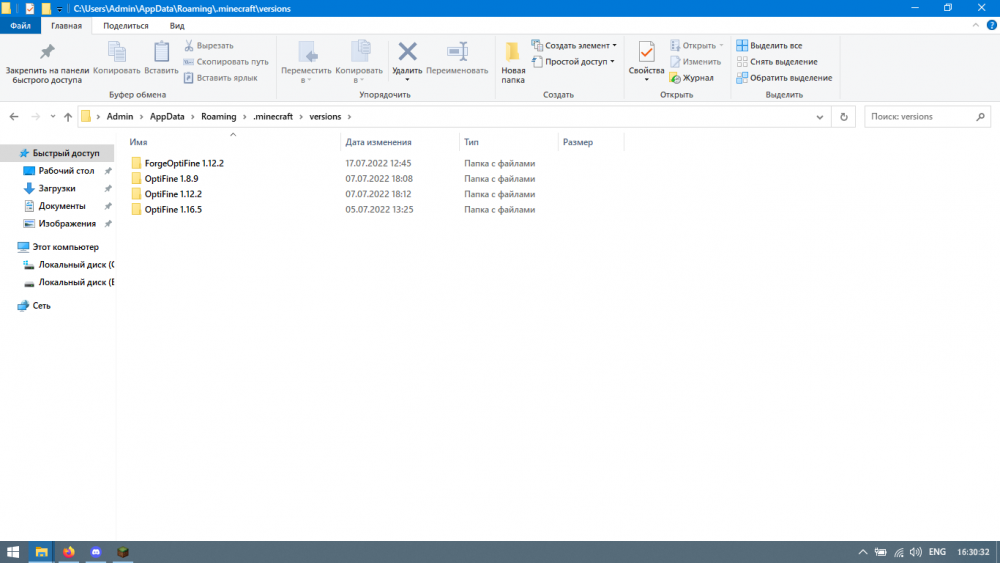
Task: Click Выделить все (Select all)
Action: 769,45
